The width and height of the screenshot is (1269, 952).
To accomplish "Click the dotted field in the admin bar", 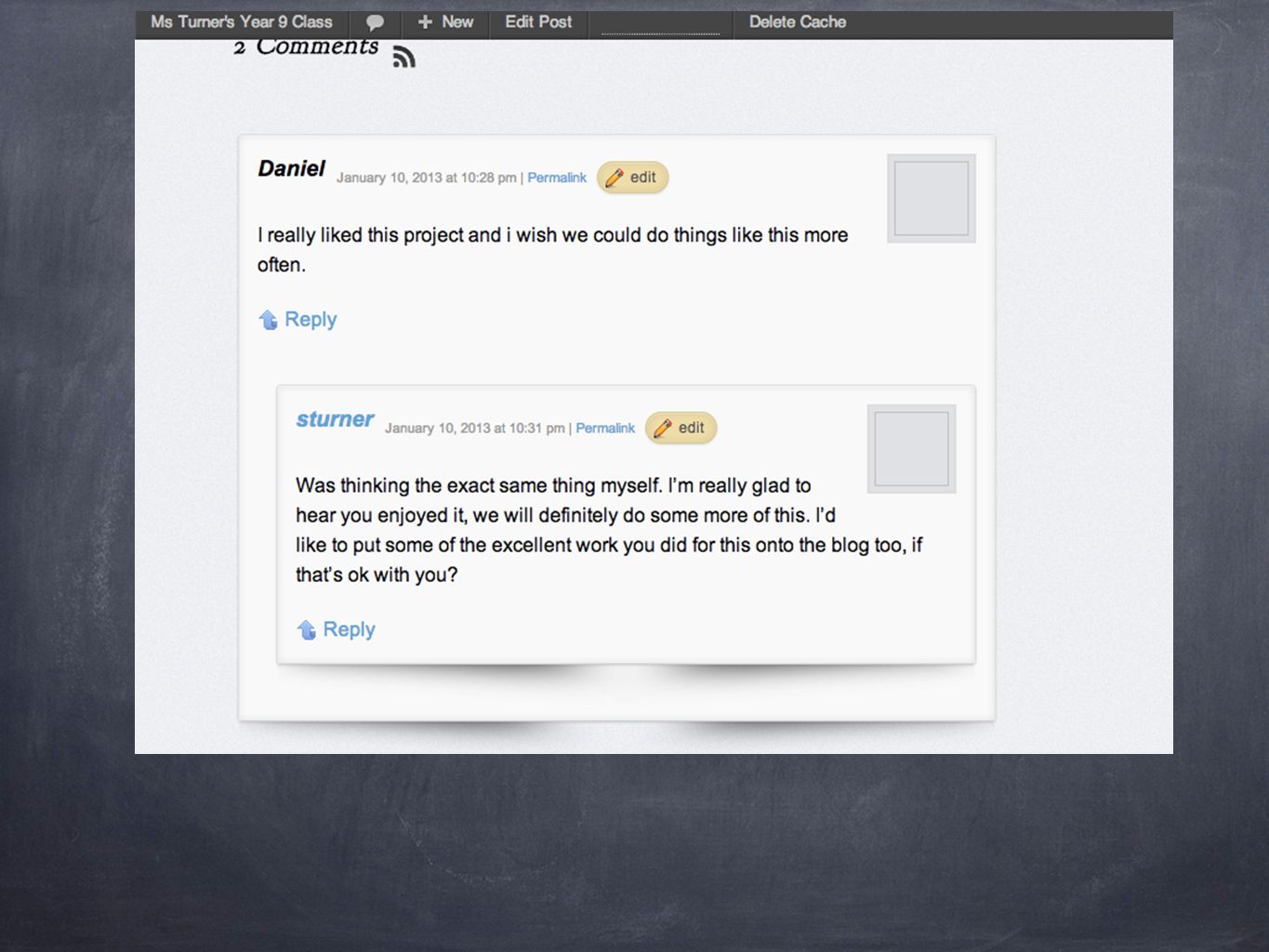I will pos(660,24).
